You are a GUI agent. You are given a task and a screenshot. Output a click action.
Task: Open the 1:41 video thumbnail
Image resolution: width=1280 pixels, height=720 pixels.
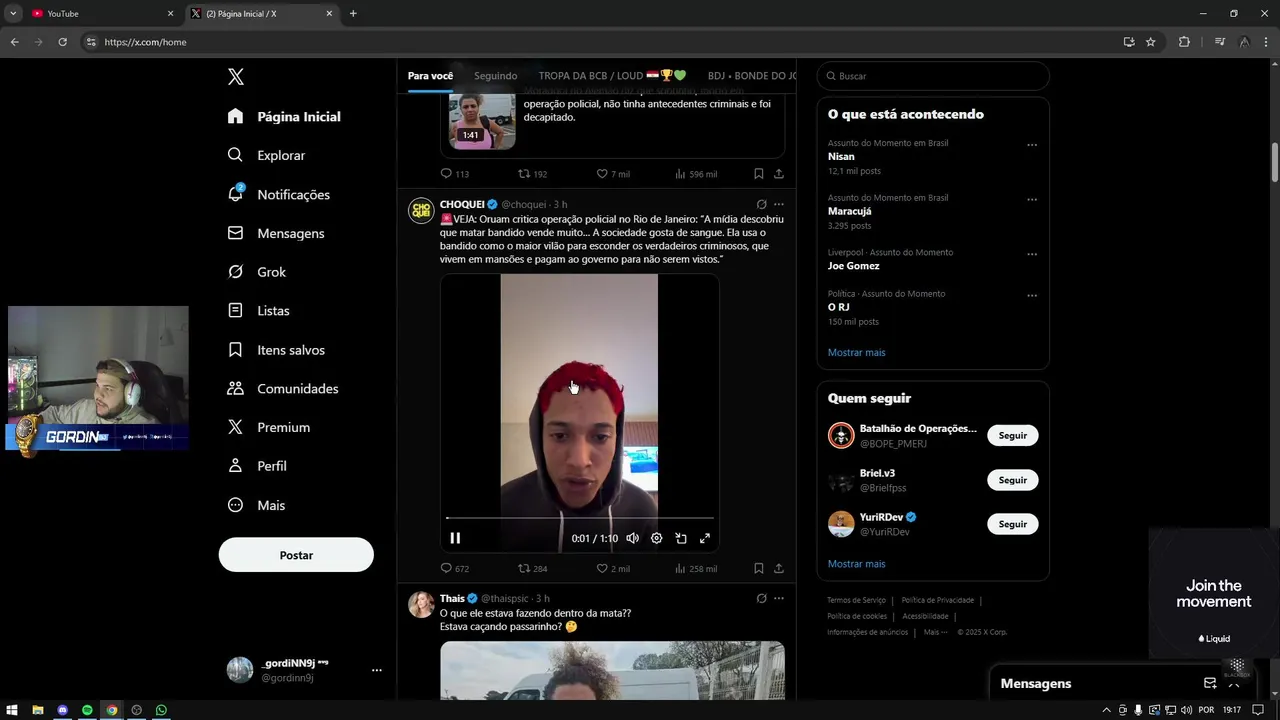482,121
